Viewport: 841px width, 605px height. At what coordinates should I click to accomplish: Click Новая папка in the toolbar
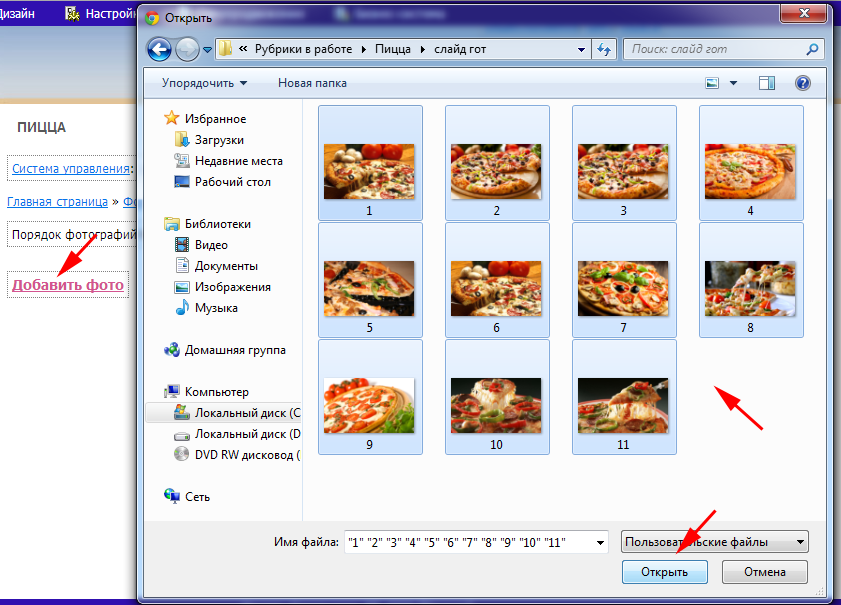tap(312, 83)
